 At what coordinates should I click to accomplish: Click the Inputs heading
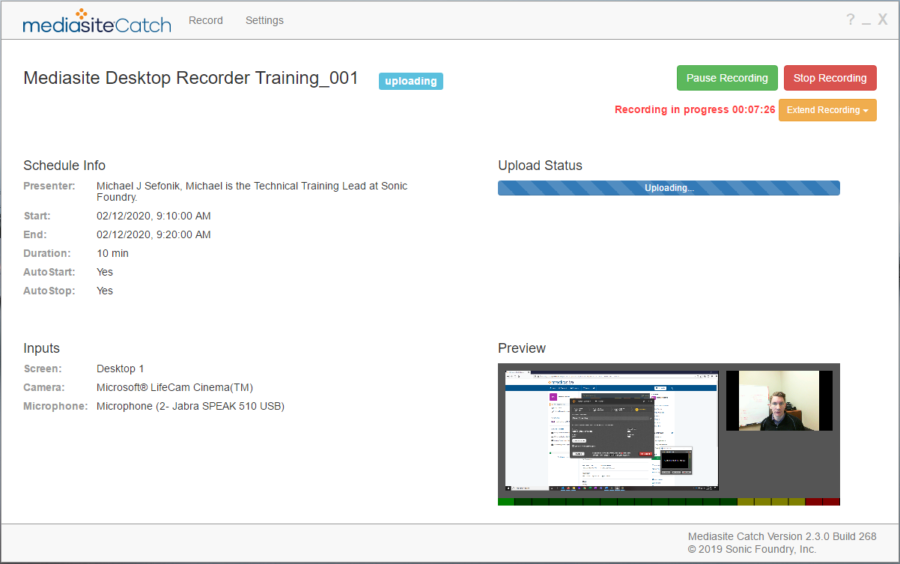coord(41,348)
